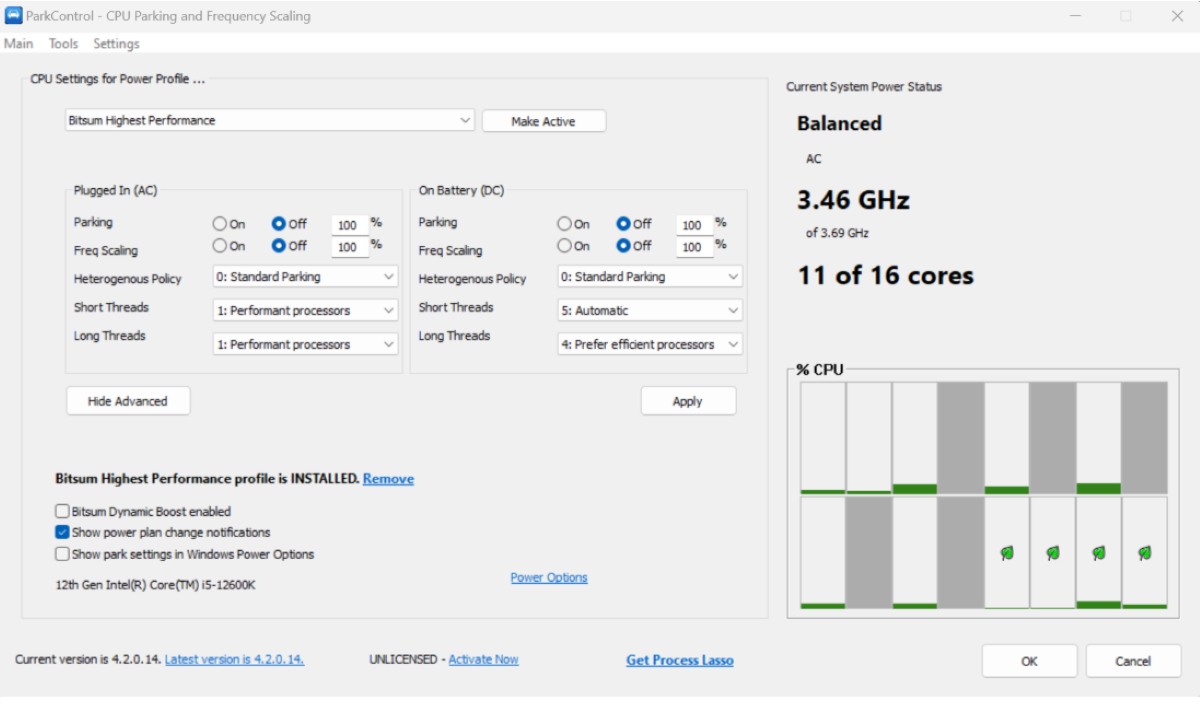The image size is (1200, 710).
Task: Open On Battery Short Threads dropdown
Action: point(650,310)
